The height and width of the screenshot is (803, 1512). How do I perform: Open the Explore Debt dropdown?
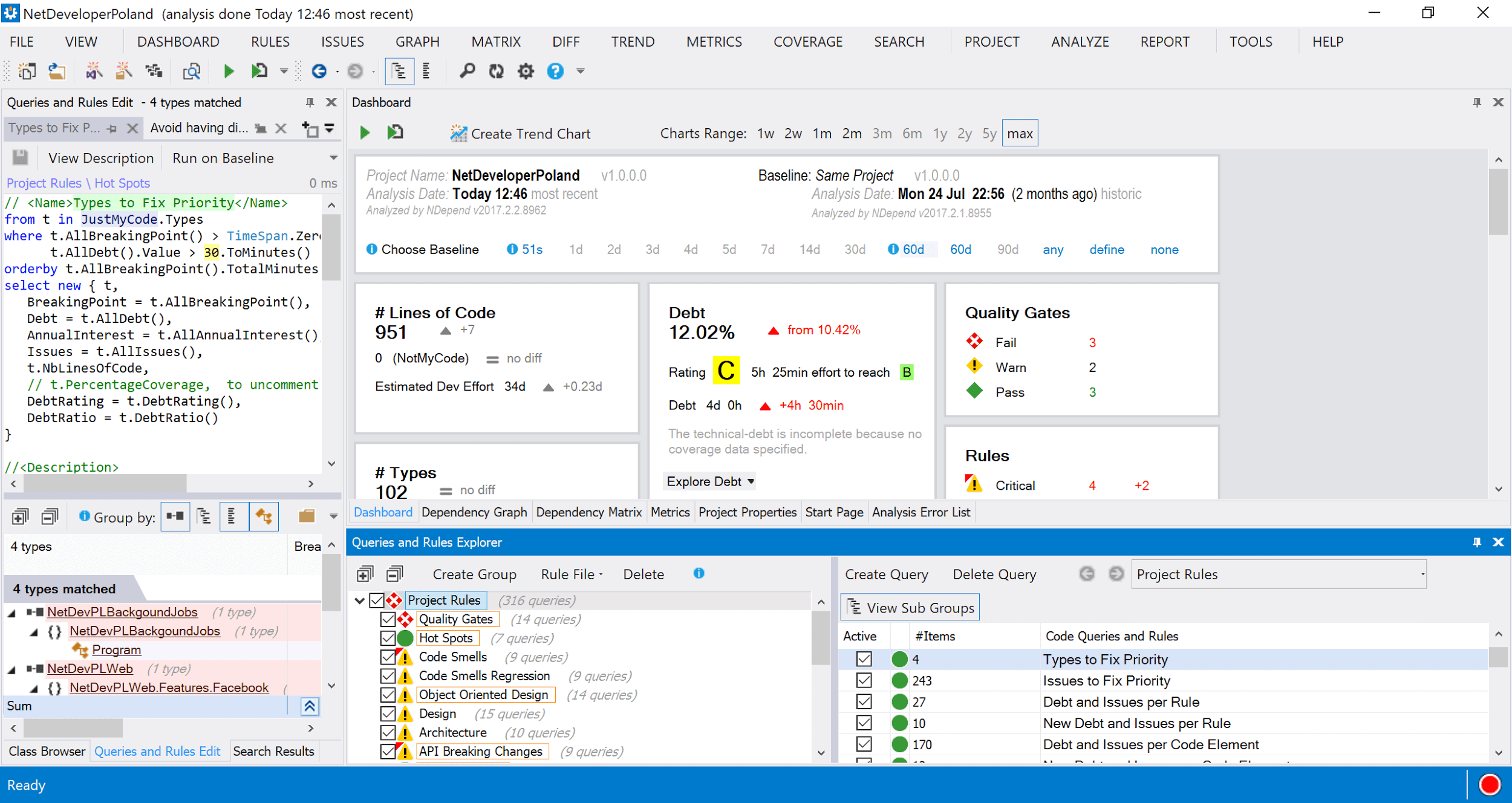pyautogui.click(x=710, y=481)
